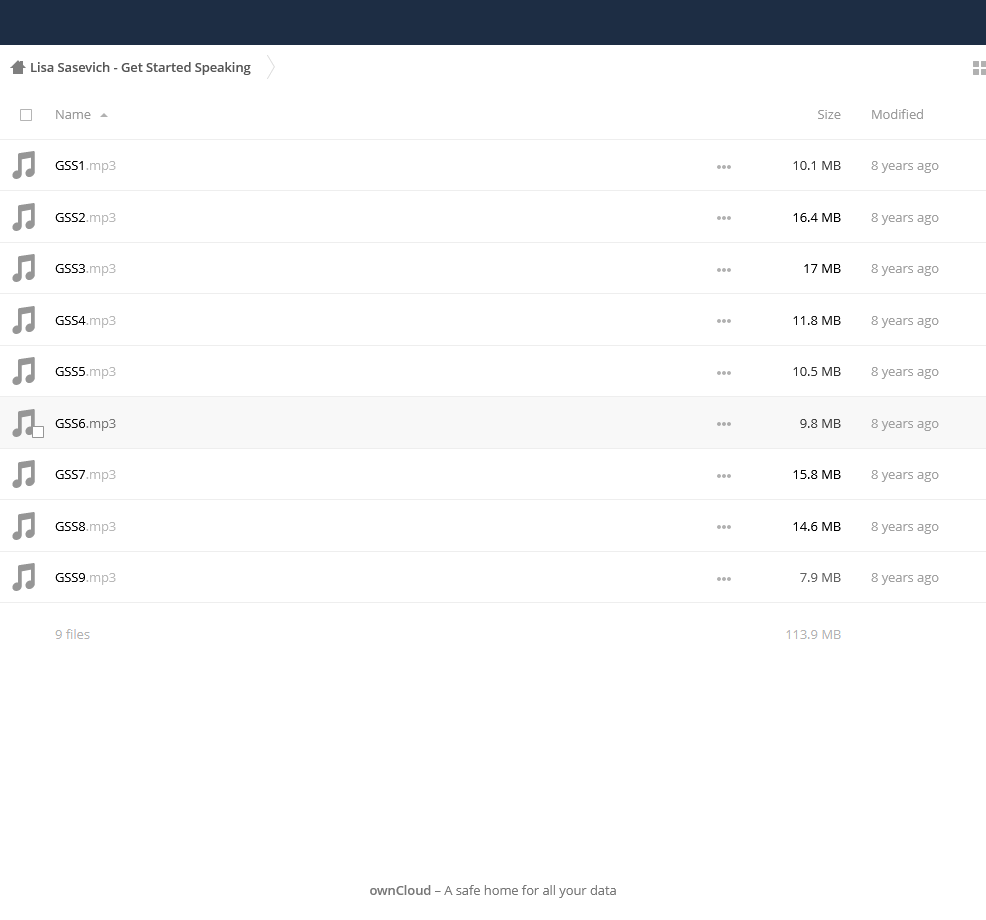Open the more actions menu for GSS8.mp3
Screen dimensions: 986x920
[x=724, y=528]
